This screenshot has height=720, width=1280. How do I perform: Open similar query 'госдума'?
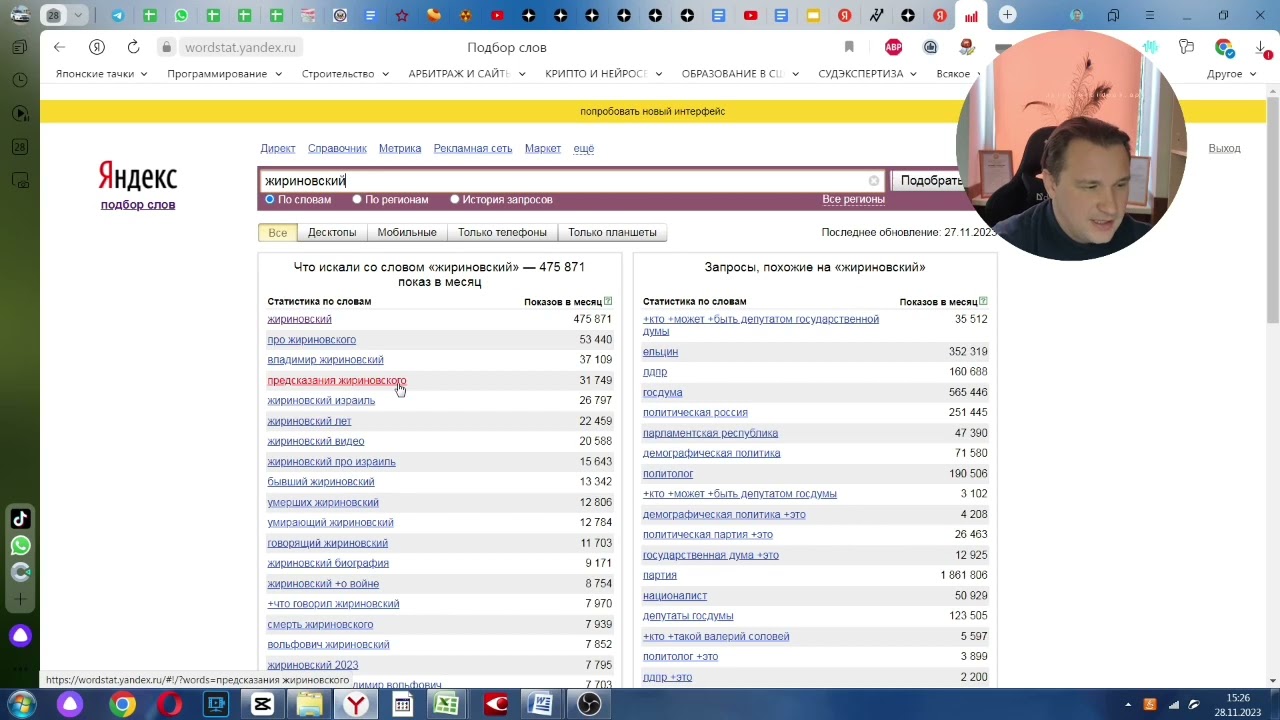pos(662,392)
